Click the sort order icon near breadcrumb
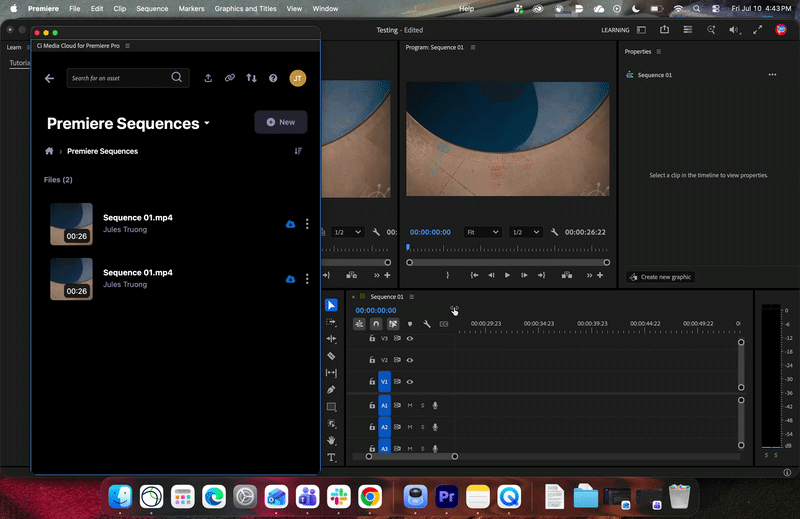The height and width of the screenshot is (519, 800). (x=298, y=151)
